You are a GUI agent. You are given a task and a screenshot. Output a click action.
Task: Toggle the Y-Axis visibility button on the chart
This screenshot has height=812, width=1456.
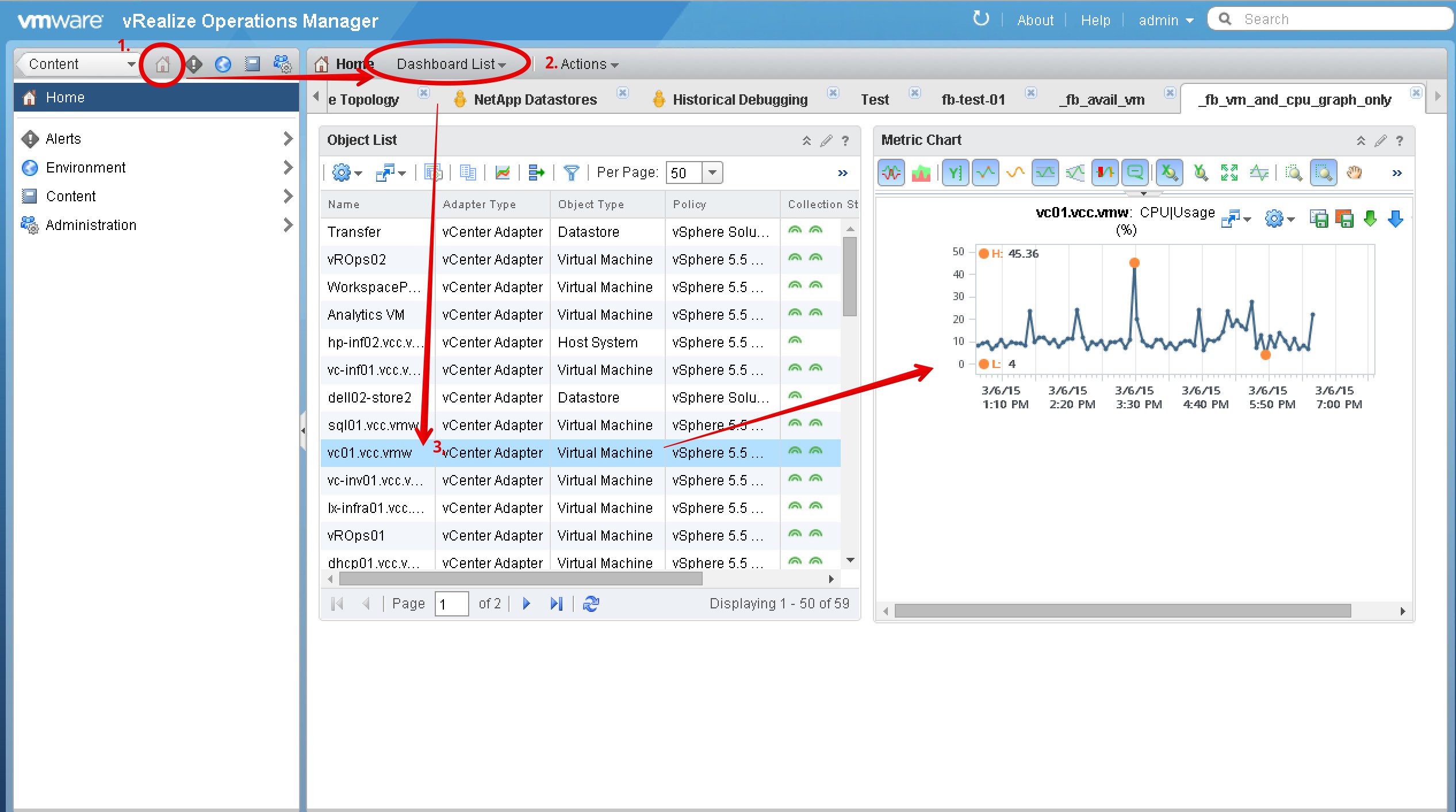tap(955, 172)
